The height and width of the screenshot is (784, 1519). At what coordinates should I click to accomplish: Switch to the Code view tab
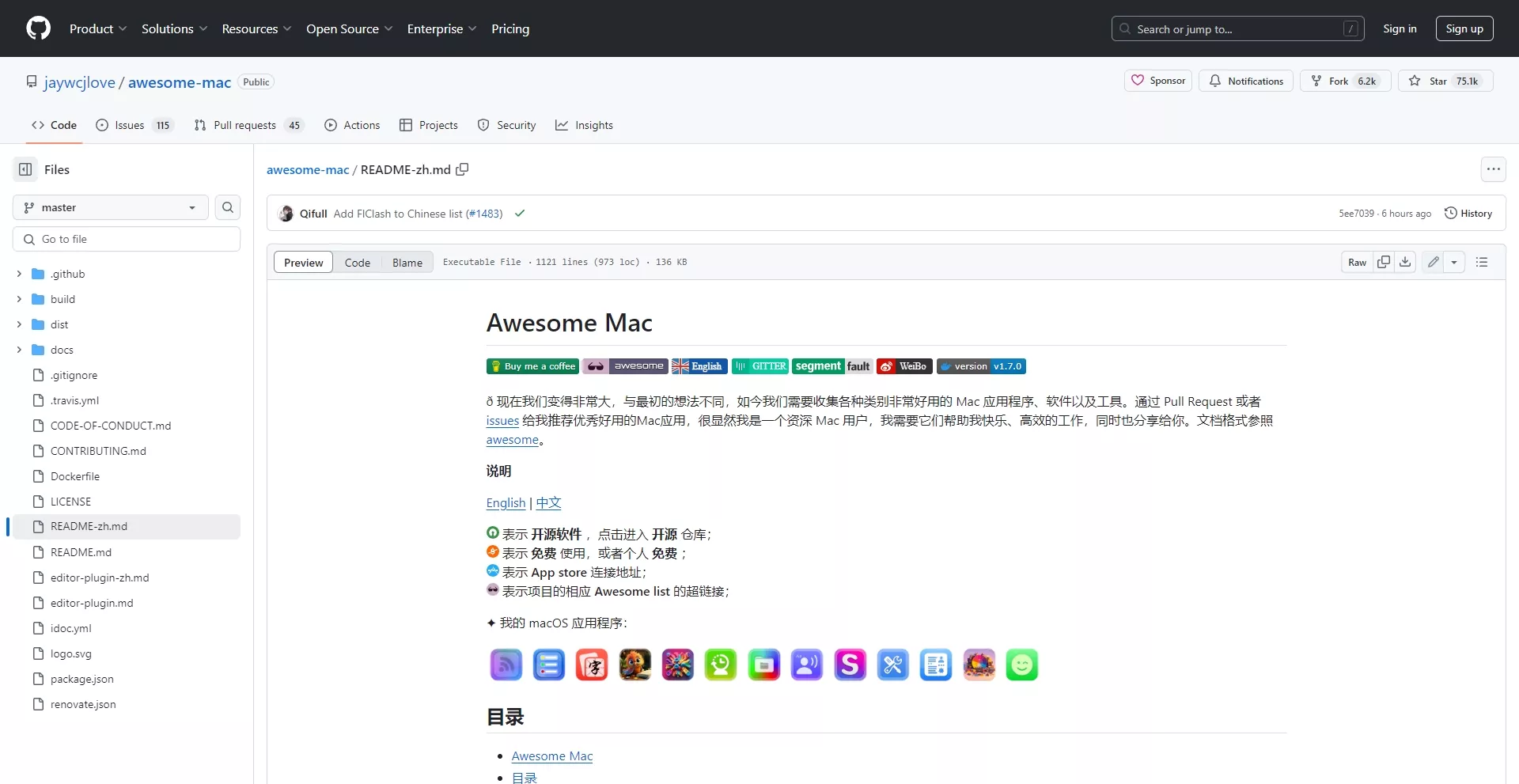click(357, 263)
